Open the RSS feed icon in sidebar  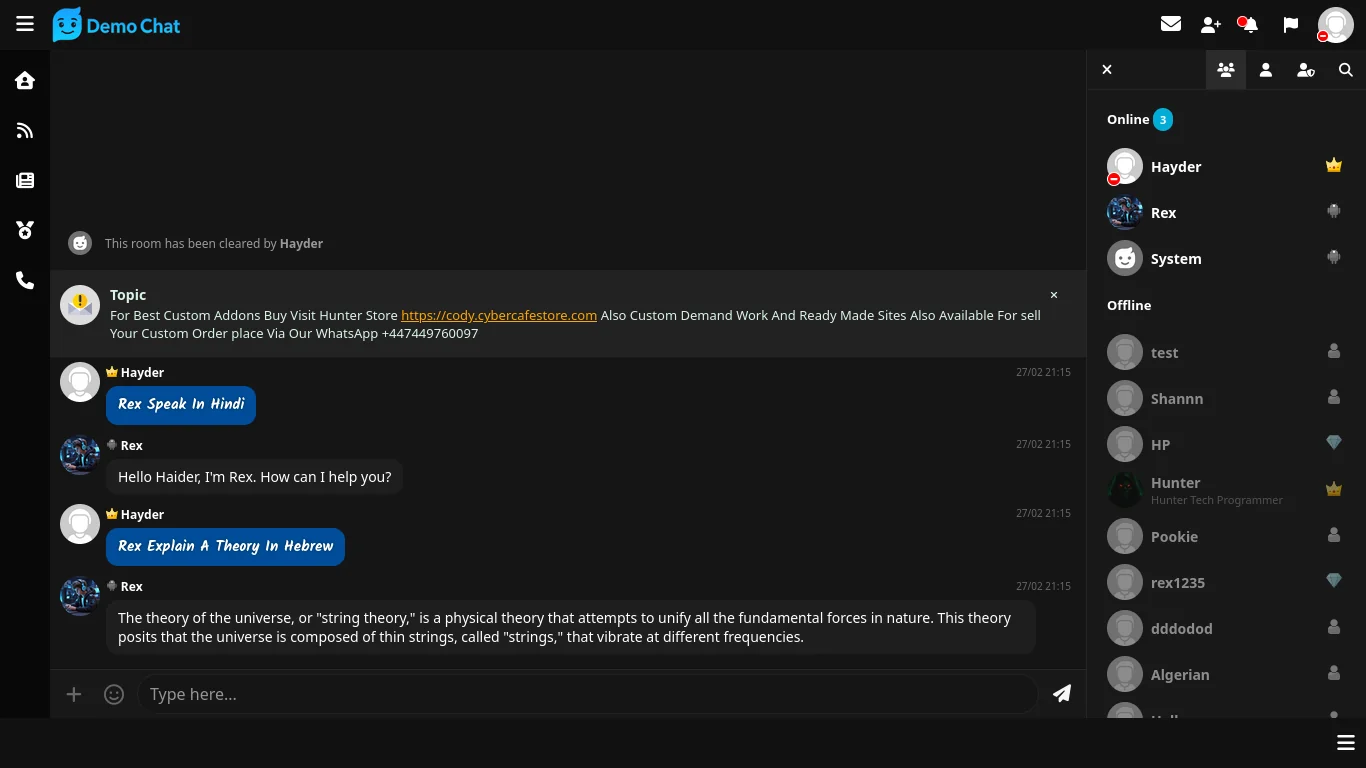[x=25, y=131]
